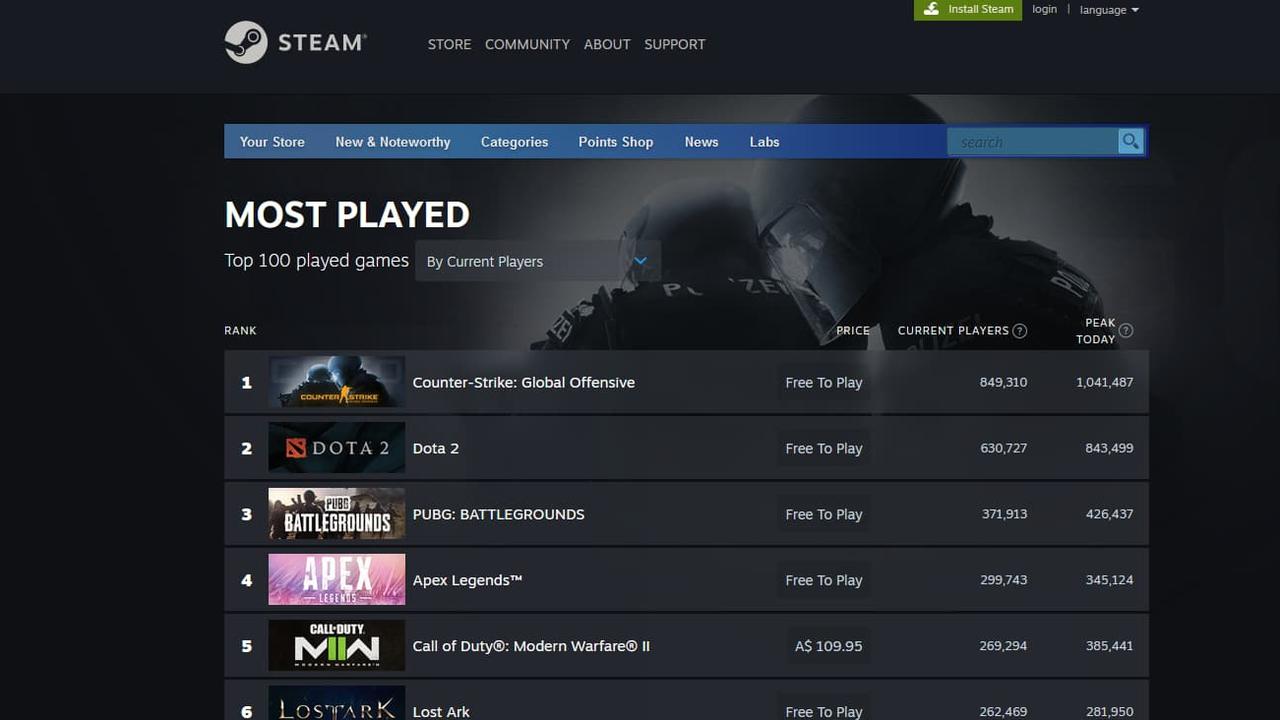The image size is (1280, 720).
Task: Open the Lost Ark thumbnail
Action: (x=337, y=703)
